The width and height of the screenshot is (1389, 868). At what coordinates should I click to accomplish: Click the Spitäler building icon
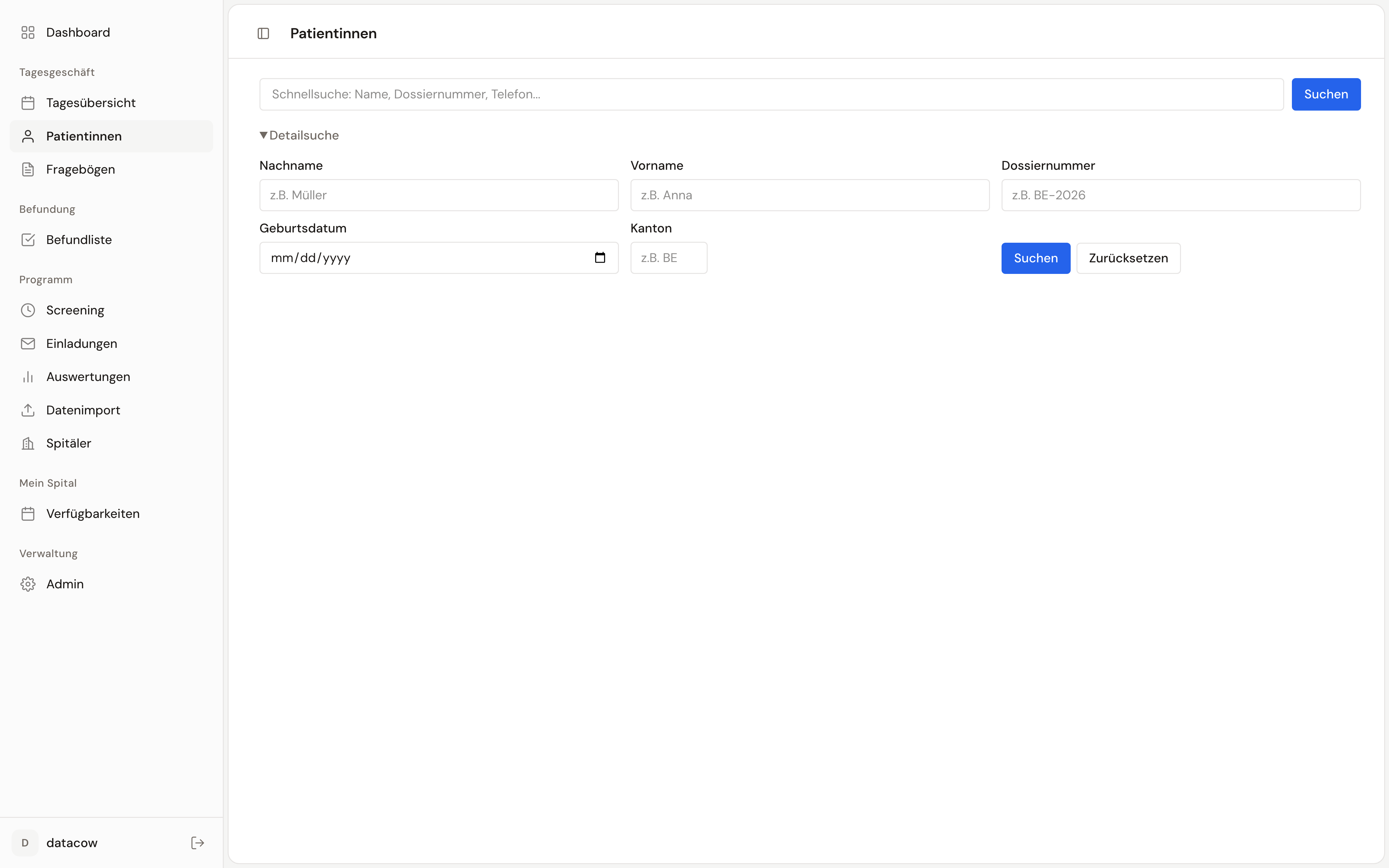[28, 443]
